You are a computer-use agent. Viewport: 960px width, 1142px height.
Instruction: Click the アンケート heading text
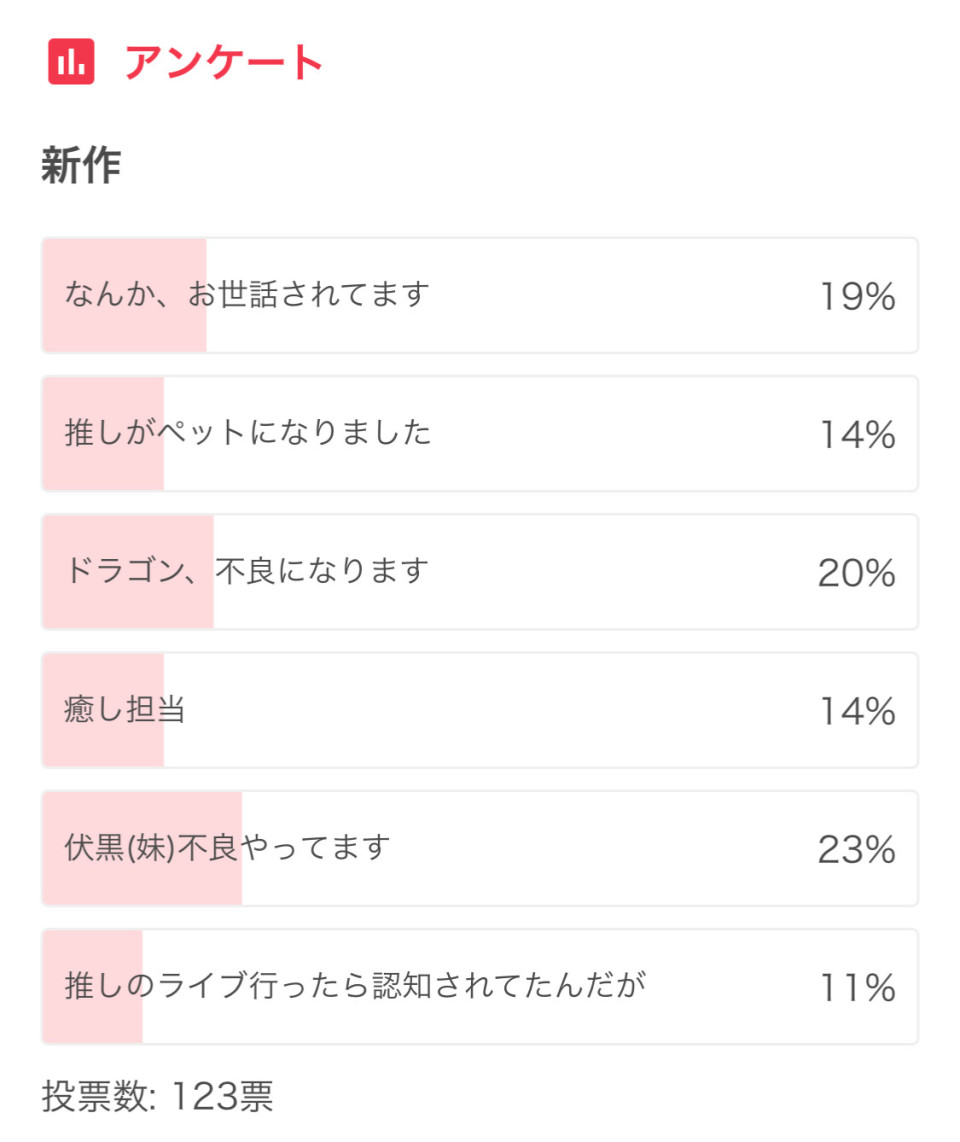tap(224, 62)
